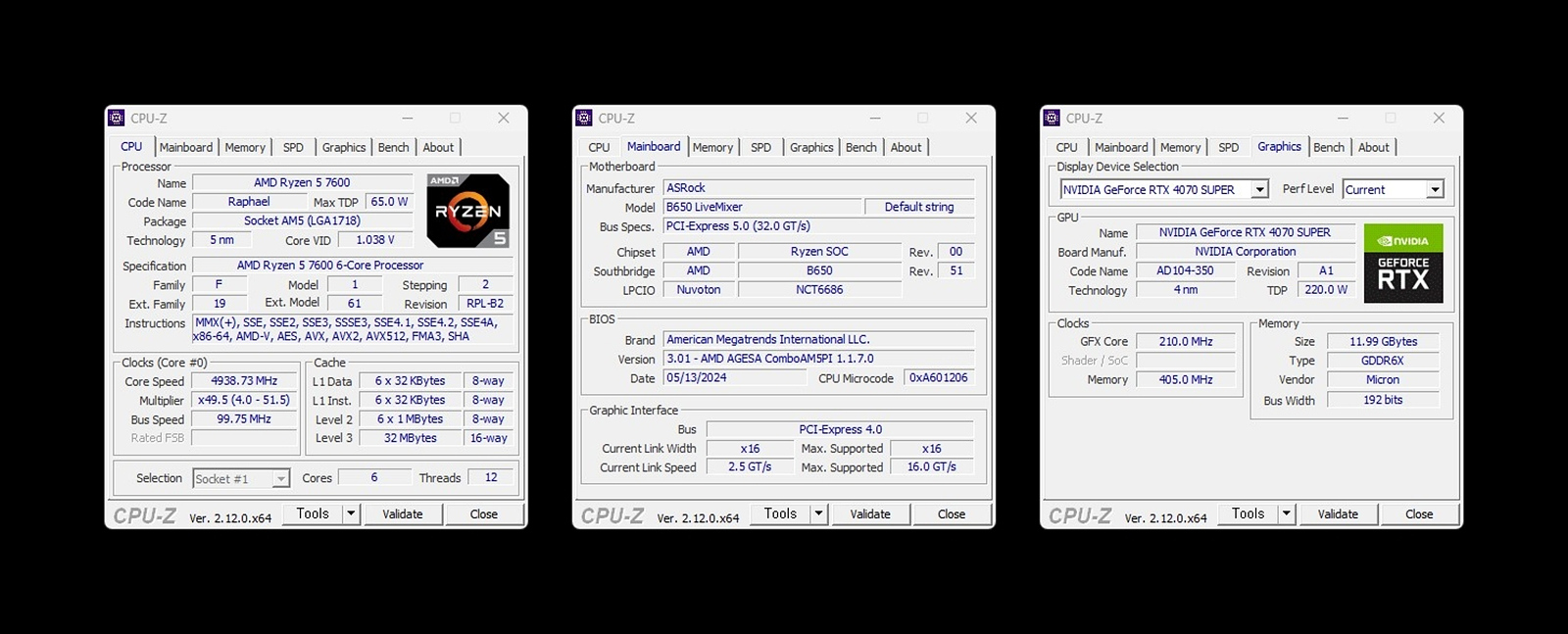The image size is (1568, 634).
Task: Click Package value Socket AM5 (LGA1718)
Action: 302,221
